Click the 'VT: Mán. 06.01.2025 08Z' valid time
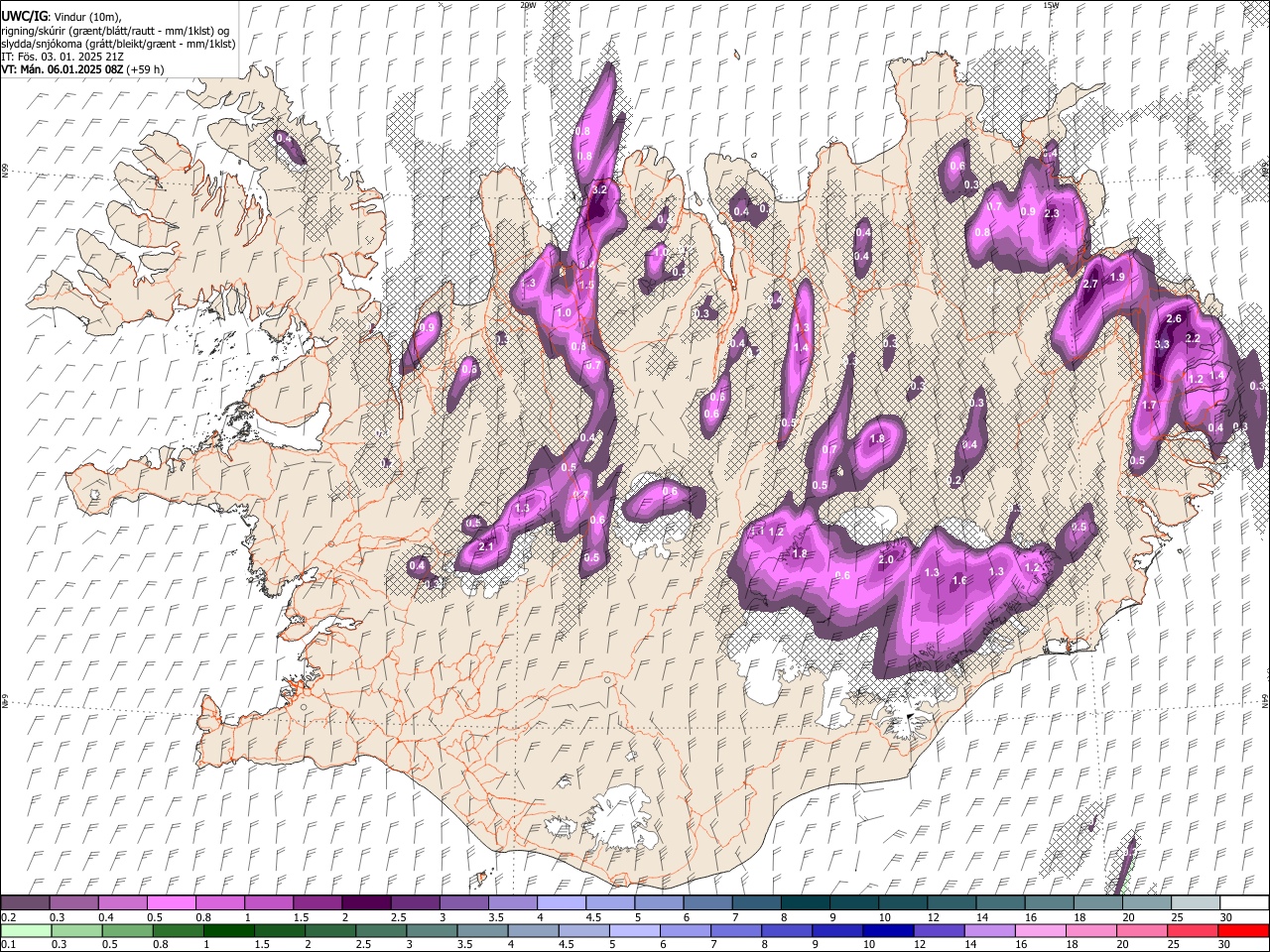The height and width of the screenshot is (952, 1270). click(63, 69)
